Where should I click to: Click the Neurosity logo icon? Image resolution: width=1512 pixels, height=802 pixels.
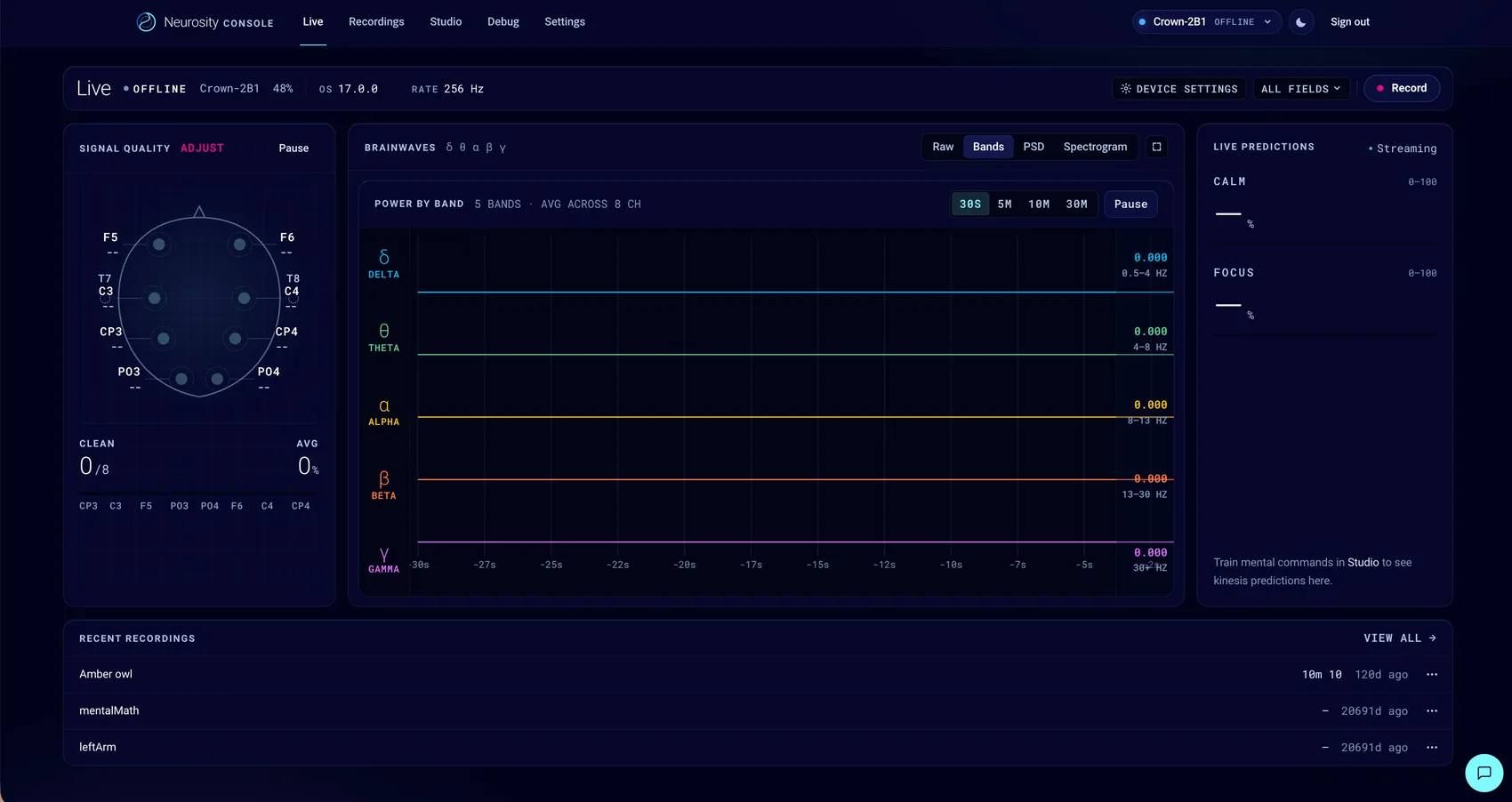point(146,22)
